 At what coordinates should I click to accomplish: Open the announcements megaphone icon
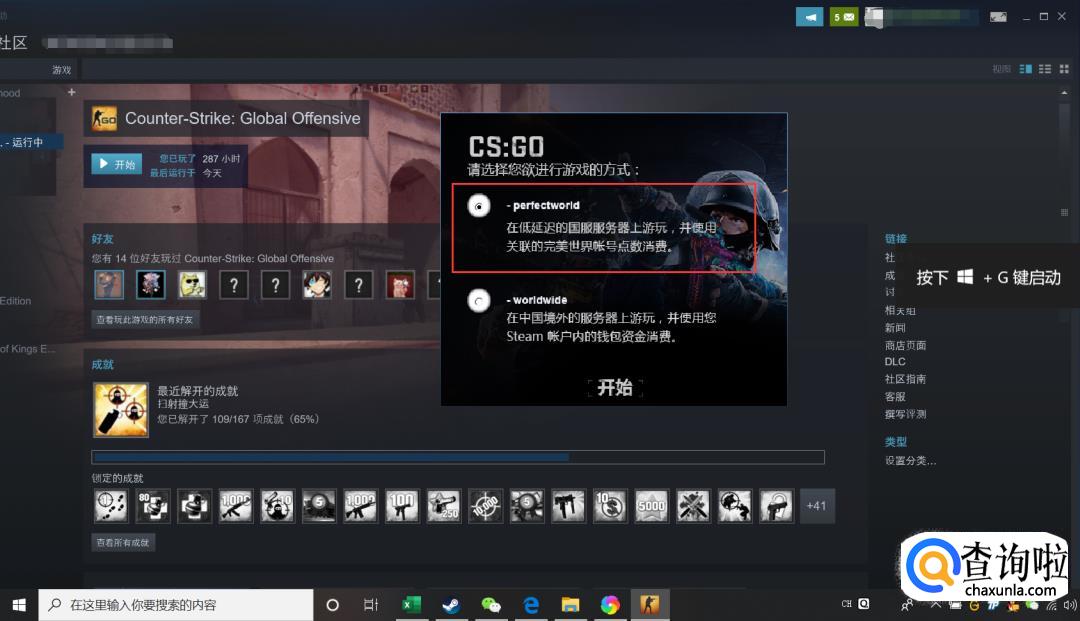point(809,17)
